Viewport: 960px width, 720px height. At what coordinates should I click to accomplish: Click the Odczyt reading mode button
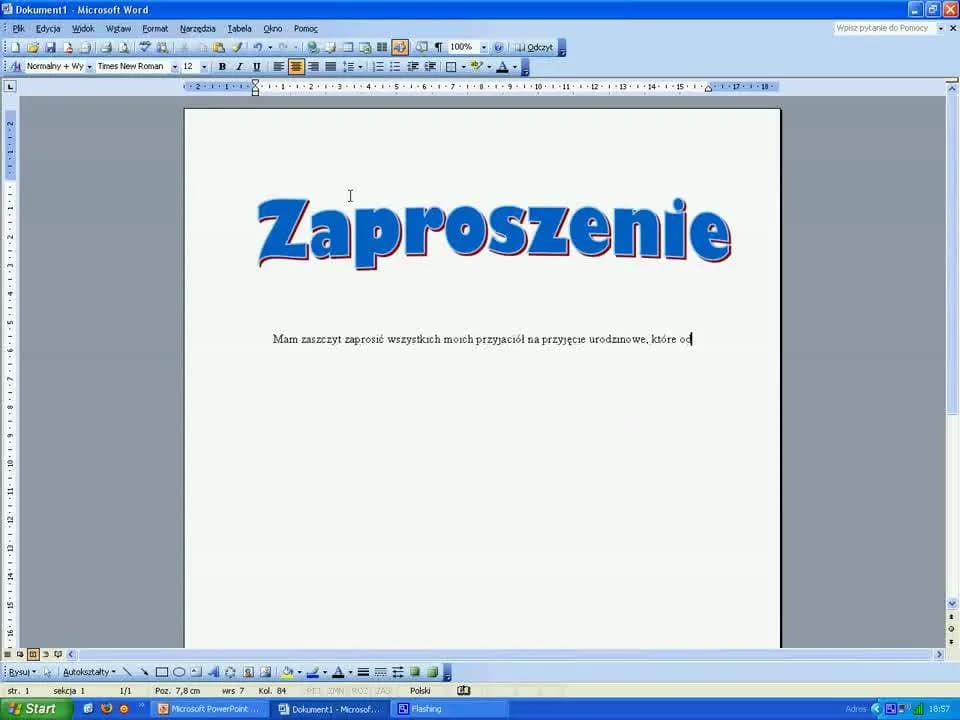[537, 47]
